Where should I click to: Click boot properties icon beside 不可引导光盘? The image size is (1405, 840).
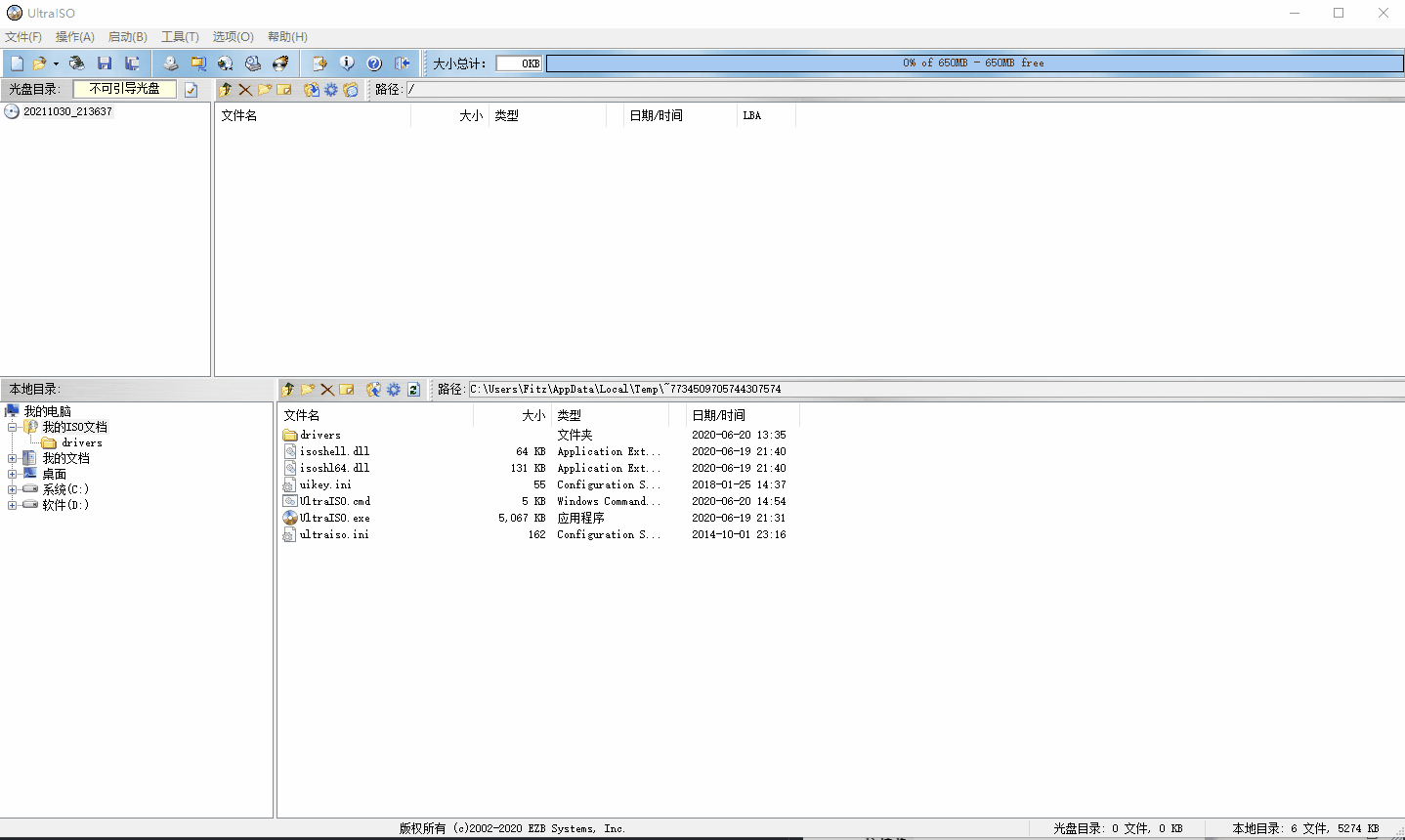click(x=192, y=90)
